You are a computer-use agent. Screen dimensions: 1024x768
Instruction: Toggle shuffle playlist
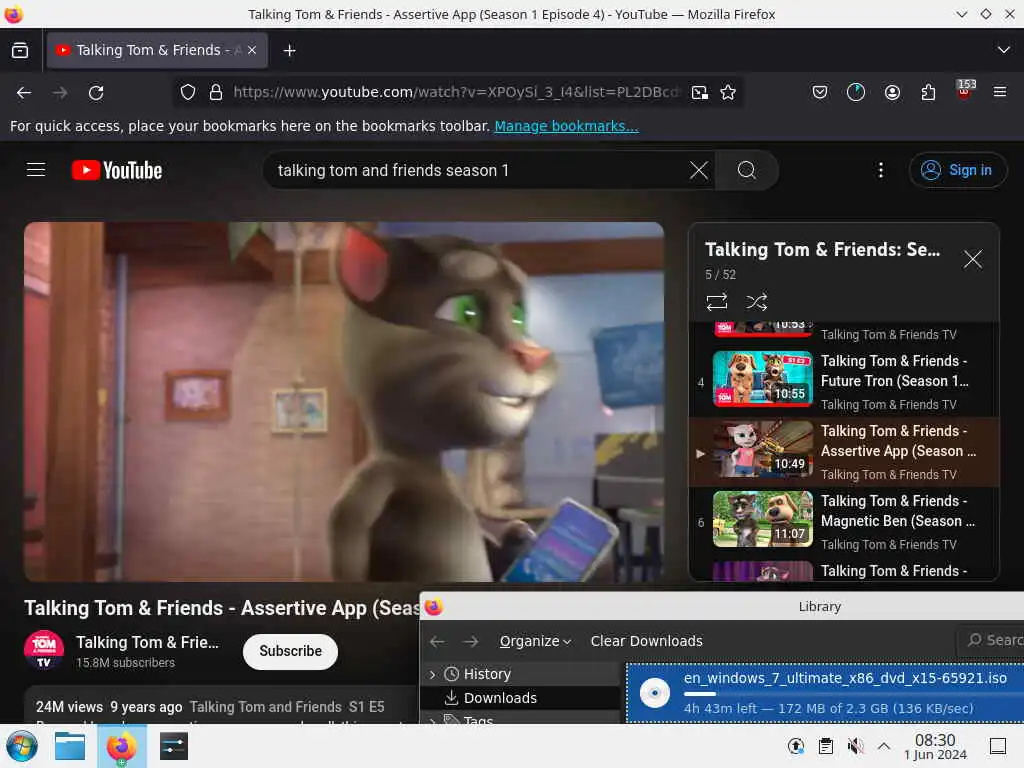tap(756, 302)
